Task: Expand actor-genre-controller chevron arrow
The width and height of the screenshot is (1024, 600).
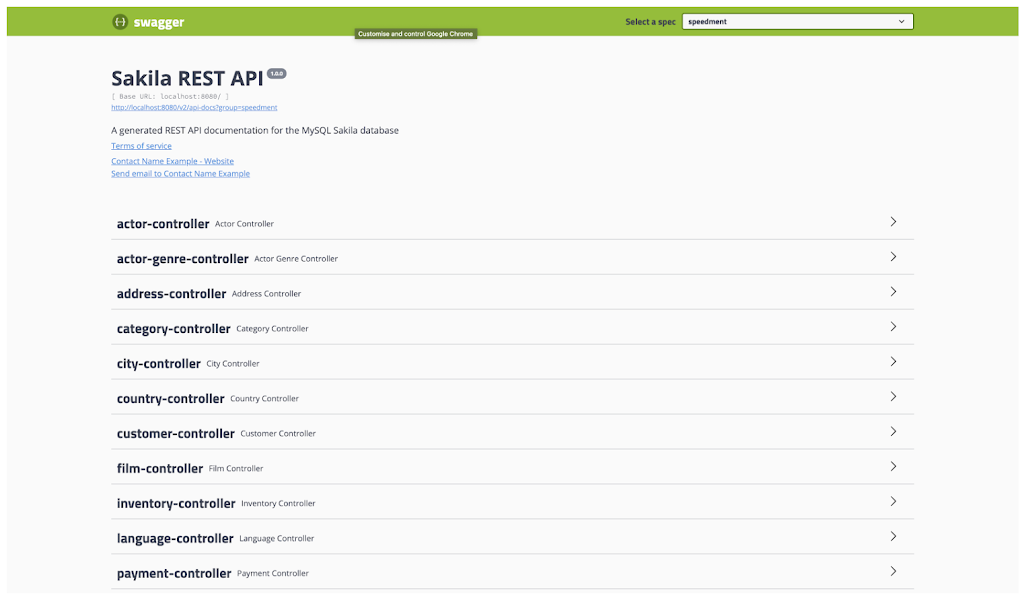Action: point(893,257)
